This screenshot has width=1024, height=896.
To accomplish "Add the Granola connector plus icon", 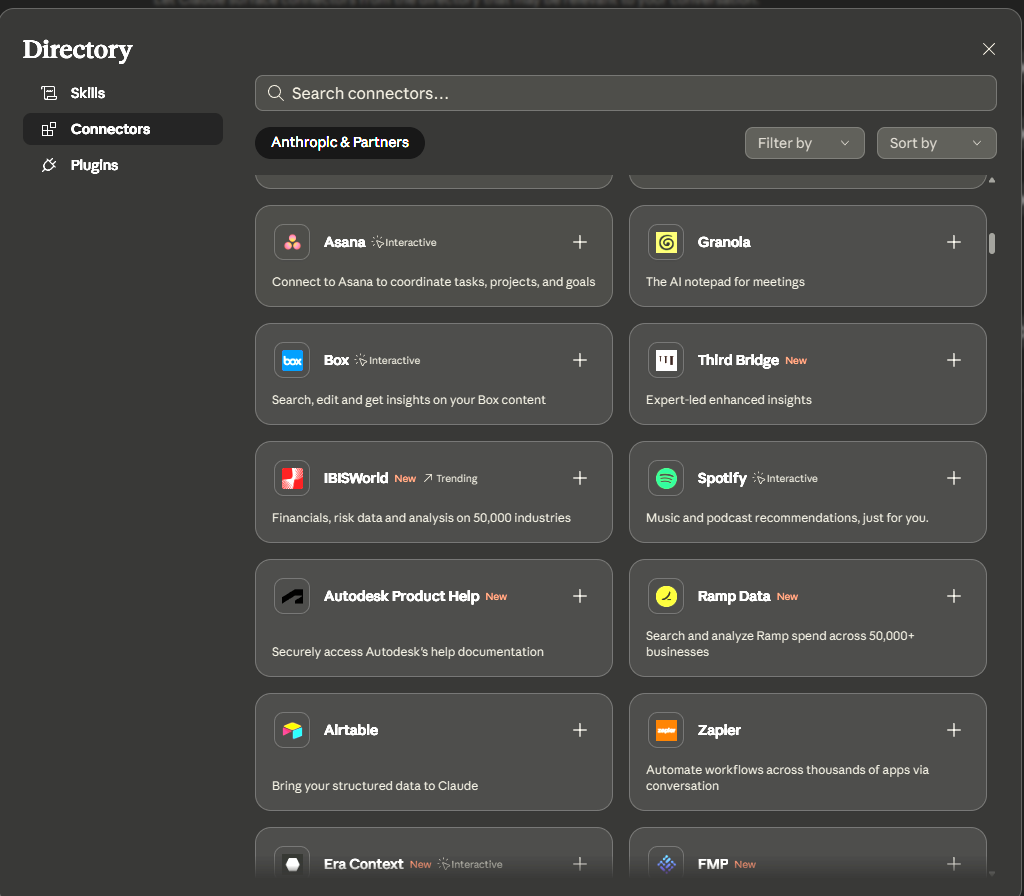I will (953, 242).
